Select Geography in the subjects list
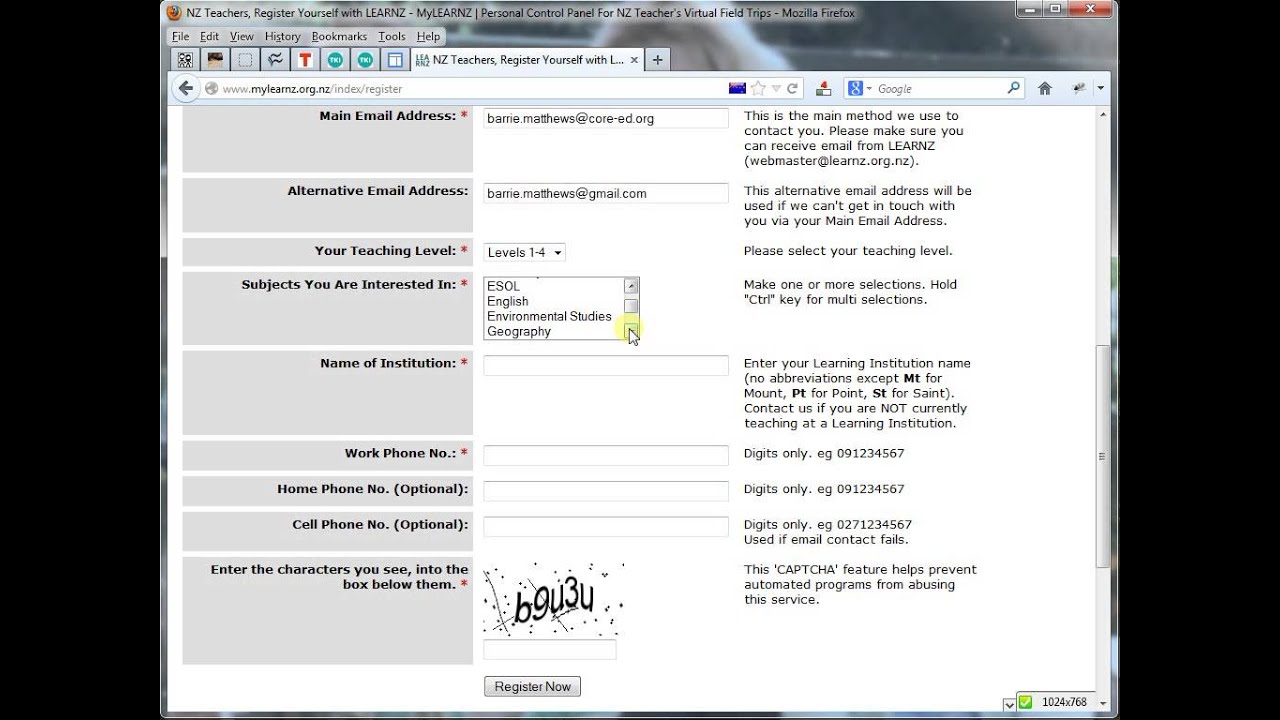Viewport: 1280px width, 720px height. tap(553, 331)
